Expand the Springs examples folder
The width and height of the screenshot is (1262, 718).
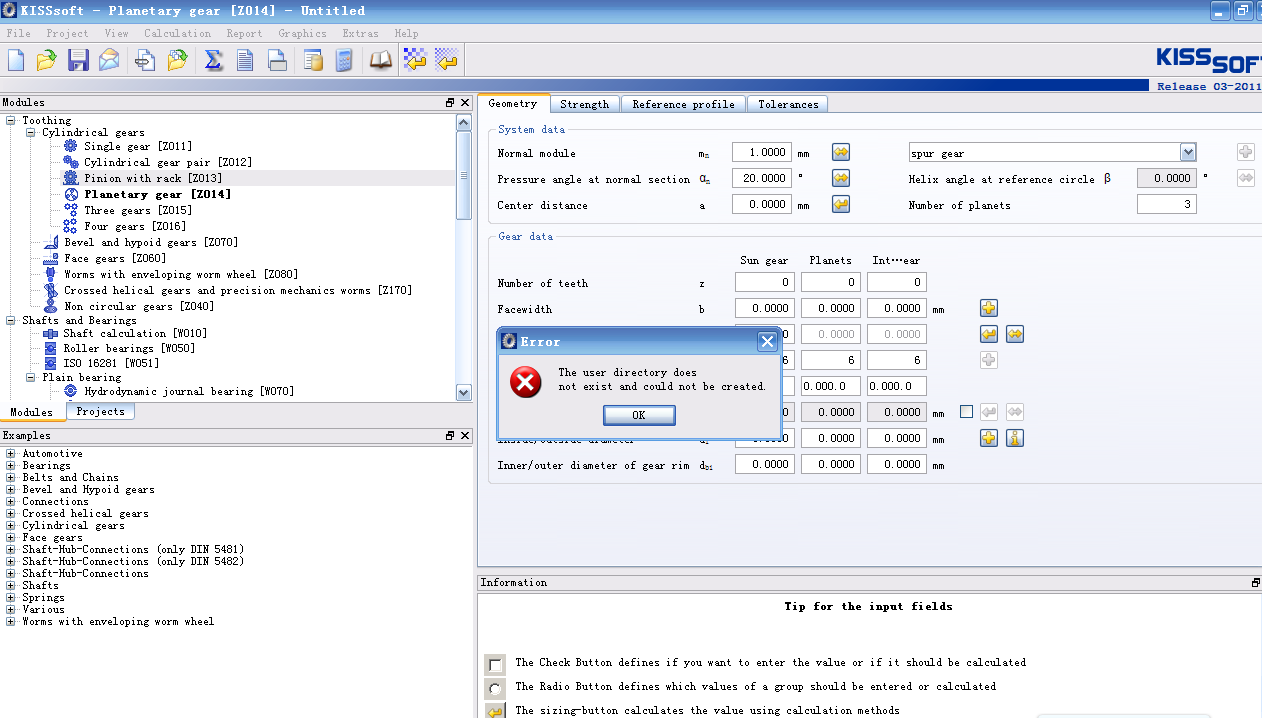[x=11, y=598]
